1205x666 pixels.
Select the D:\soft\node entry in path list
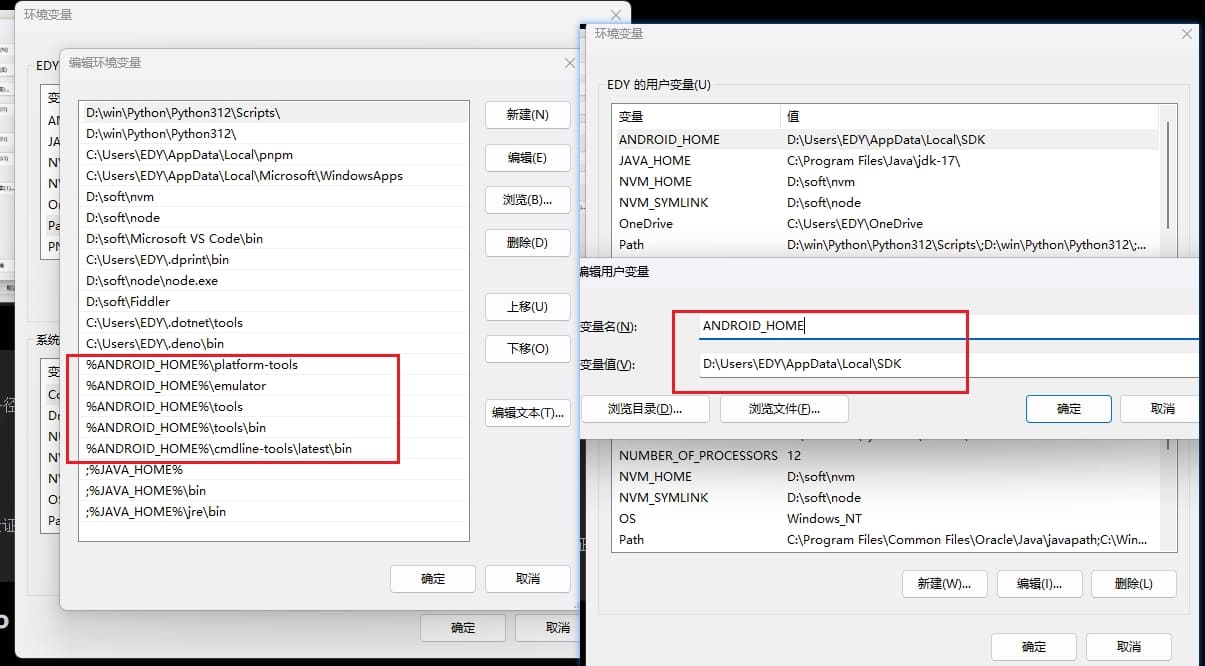pyautogui.click(x=274, y=218)
